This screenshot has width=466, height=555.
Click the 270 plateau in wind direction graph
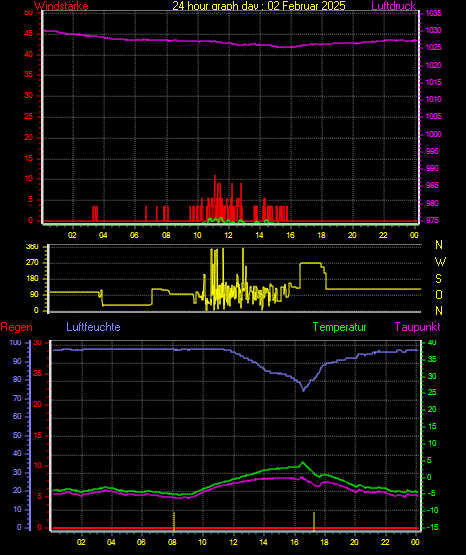point(310,263)
